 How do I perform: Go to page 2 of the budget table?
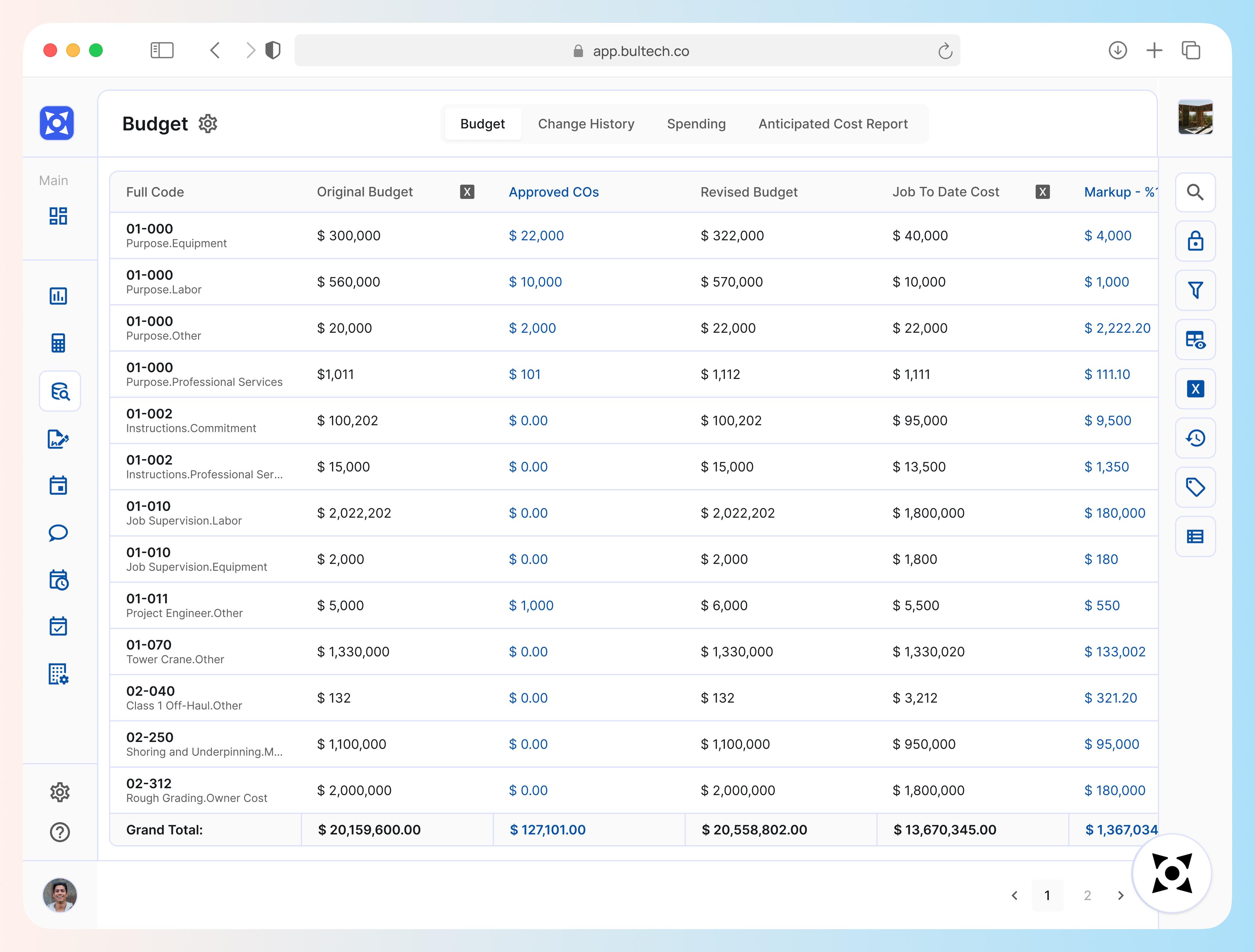click(1088, 895)
